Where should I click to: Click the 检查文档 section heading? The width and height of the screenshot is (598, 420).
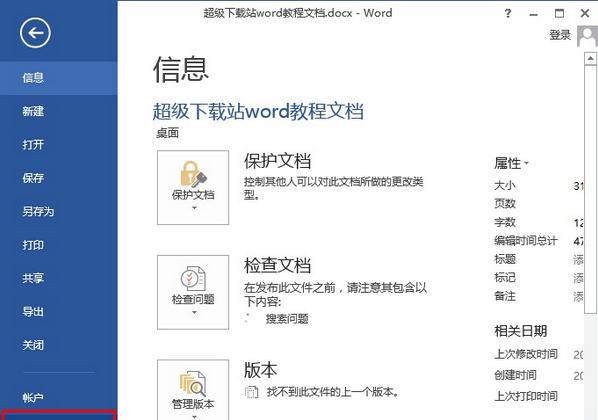coord(277,265)
